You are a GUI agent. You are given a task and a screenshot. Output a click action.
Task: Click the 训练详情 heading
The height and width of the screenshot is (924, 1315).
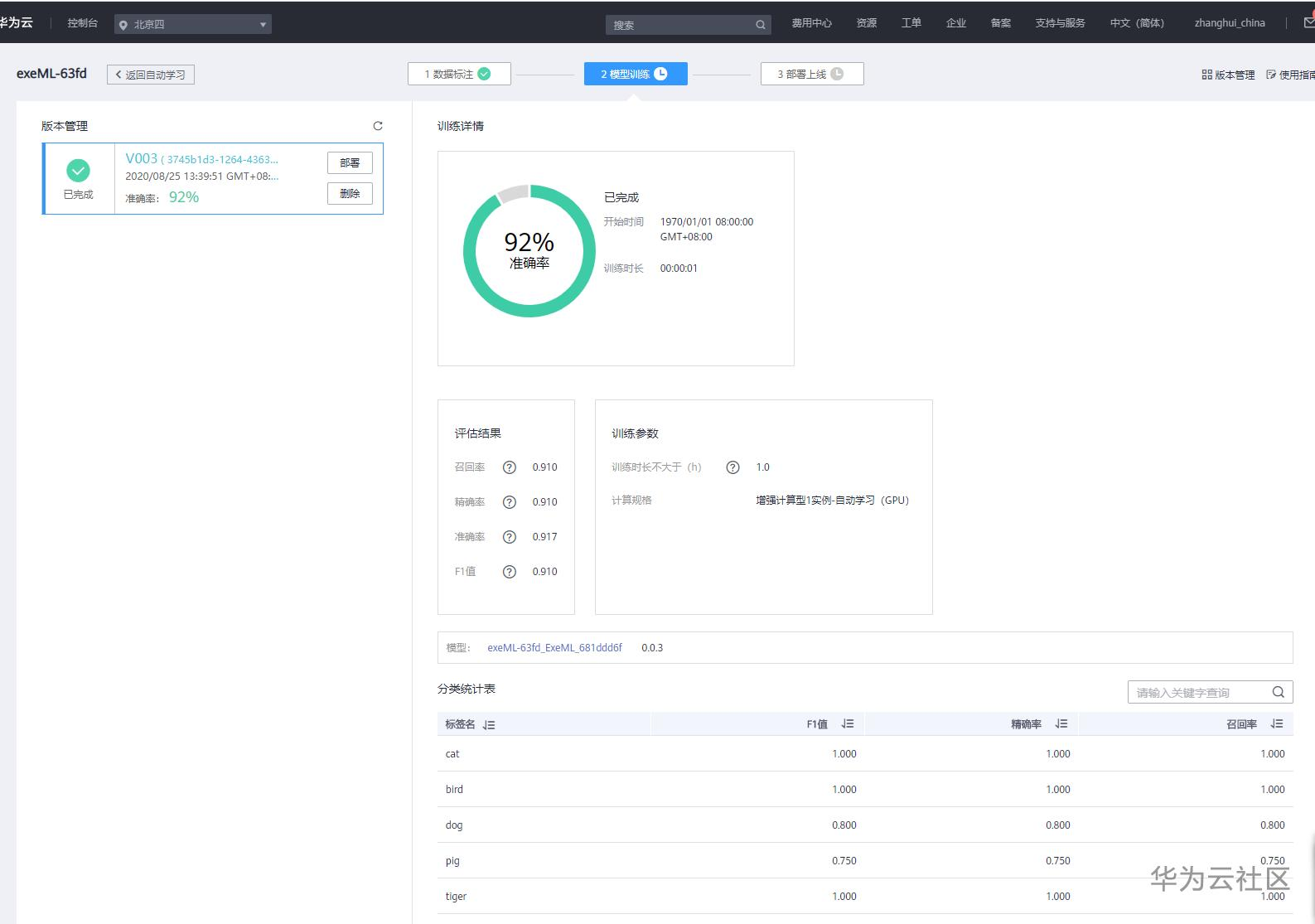pos(461,127)
